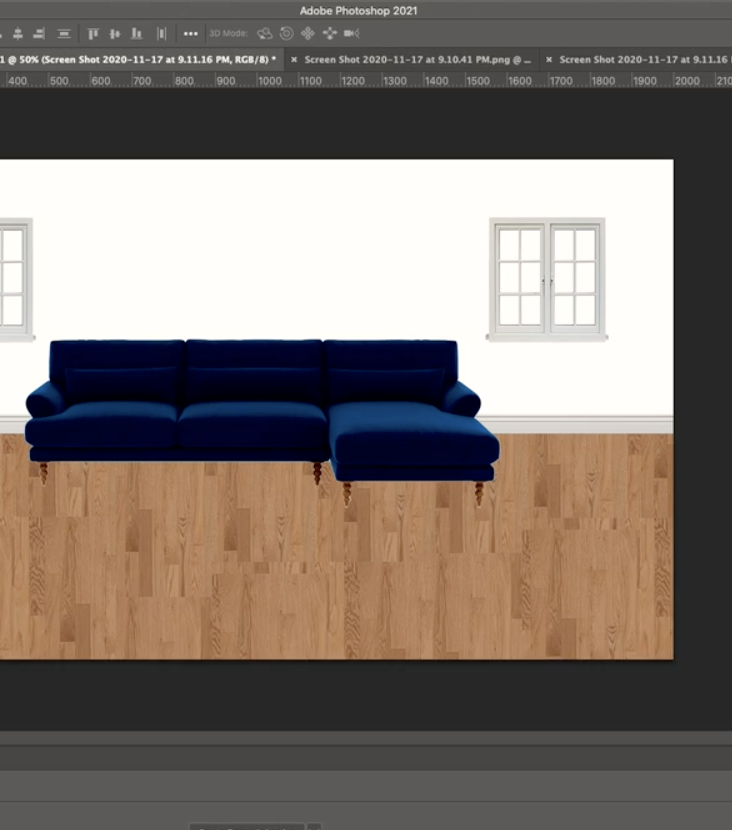Viewport: 732px width, 830px height.
Task: Open the three-dot align and distribute options
Action: point(190,33)
